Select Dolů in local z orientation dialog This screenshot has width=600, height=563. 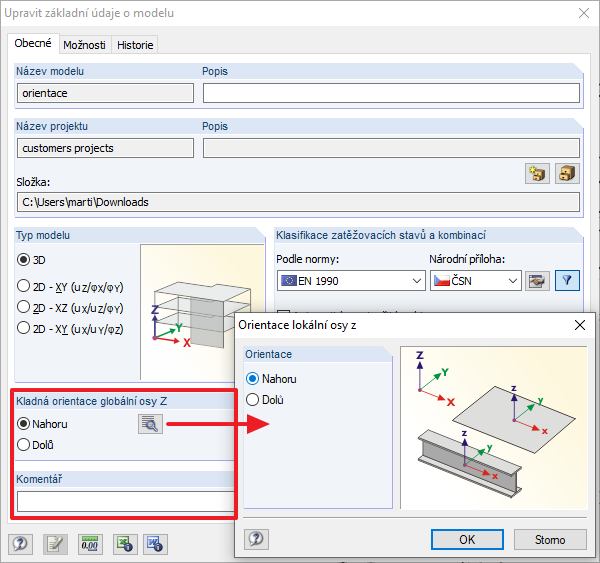click(x=265, y=400)
